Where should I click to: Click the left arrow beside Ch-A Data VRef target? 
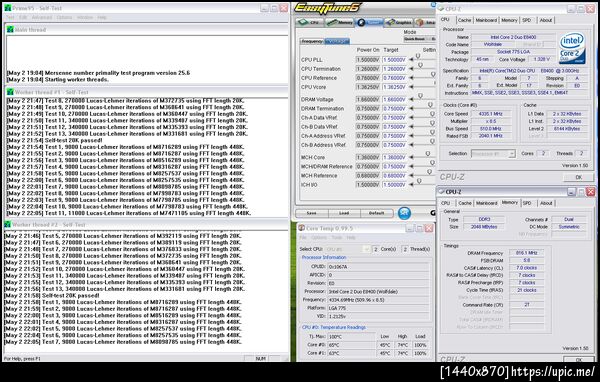411,118
